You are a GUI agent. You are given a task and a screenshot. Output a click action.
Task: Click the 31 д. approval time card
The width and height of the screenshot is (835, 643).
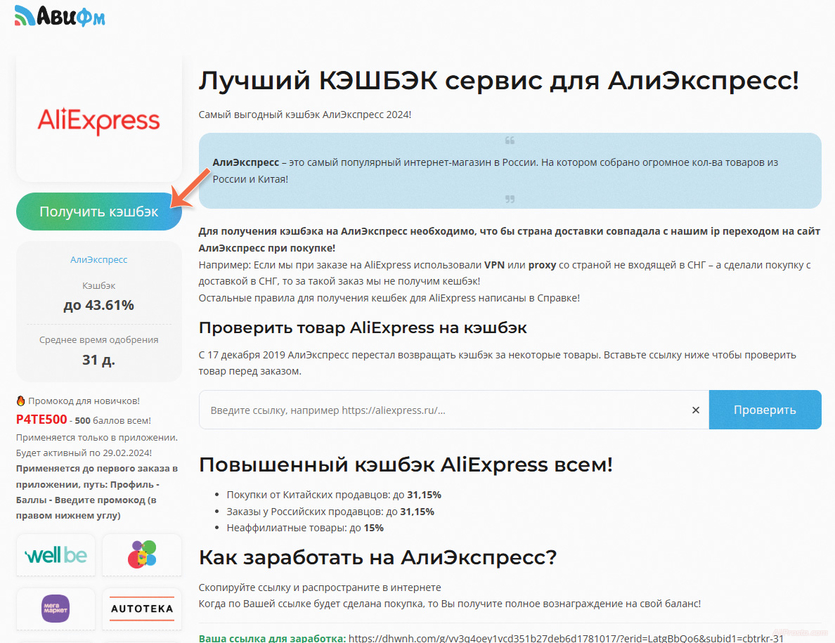(x=98, y=360)
